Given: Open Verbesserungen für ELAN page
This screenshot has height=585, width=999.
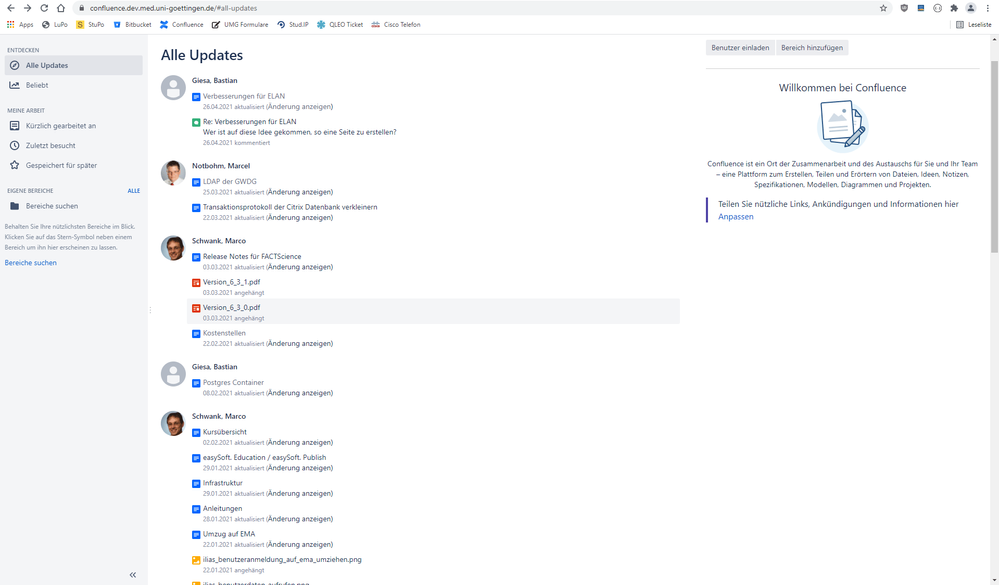Looking at the screenshot, I should [x=244, y=96].
